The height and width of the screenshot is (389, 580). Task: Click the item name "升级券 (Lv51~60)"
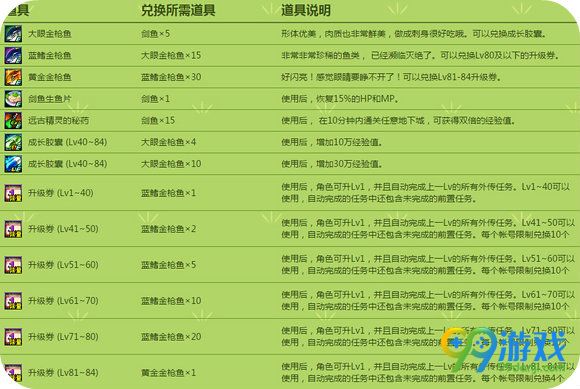pos(63,265)
